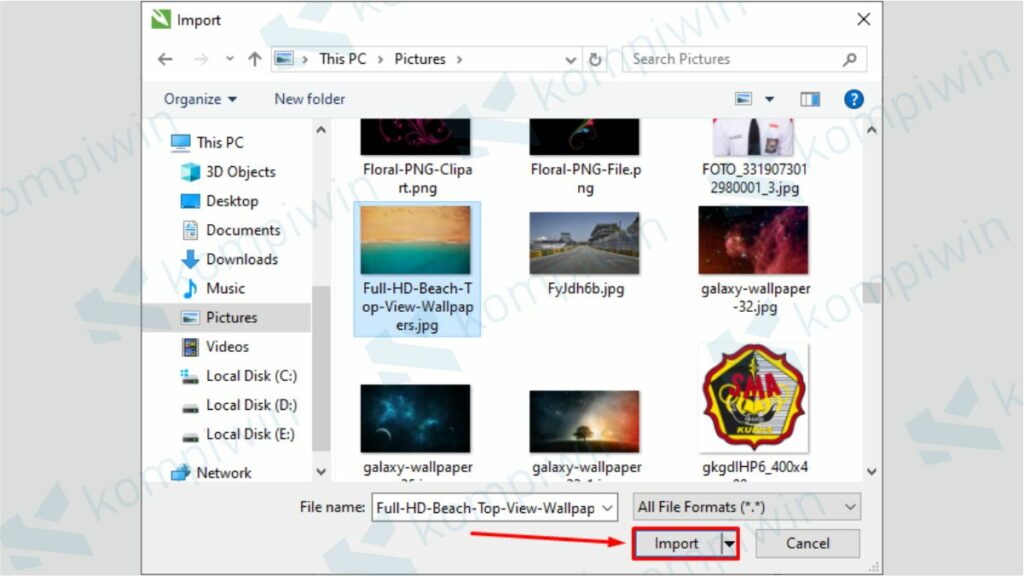
Task: Expand the File name dropdown arrow
Action: 607,507
